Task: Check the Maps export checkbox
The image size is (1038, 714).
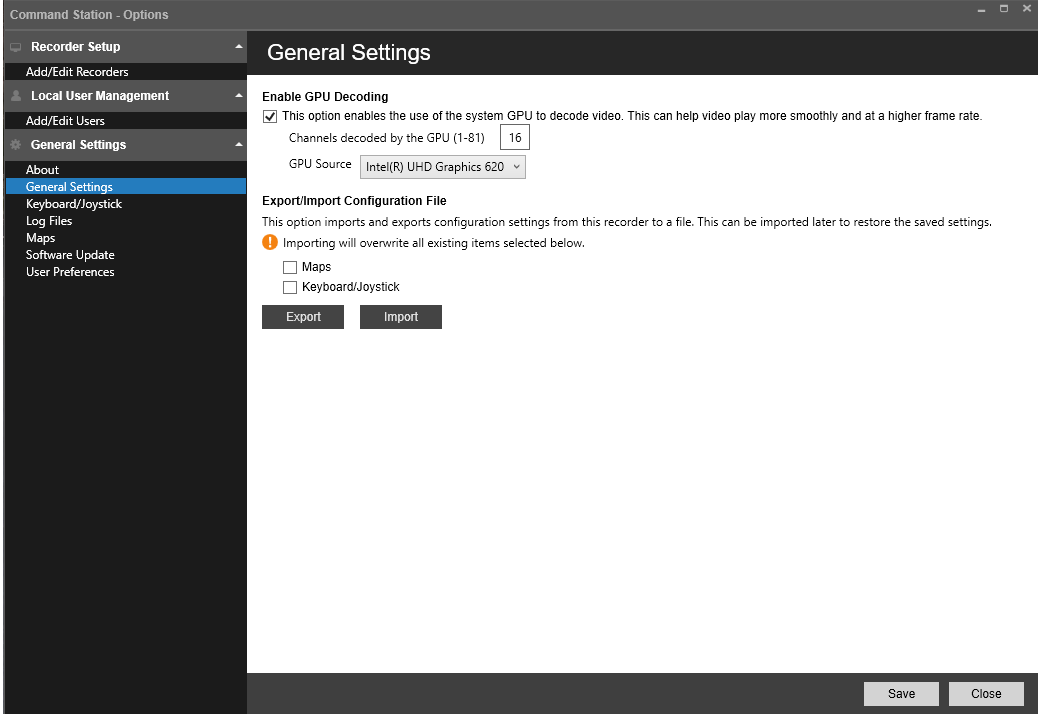Action: (290, 267)
